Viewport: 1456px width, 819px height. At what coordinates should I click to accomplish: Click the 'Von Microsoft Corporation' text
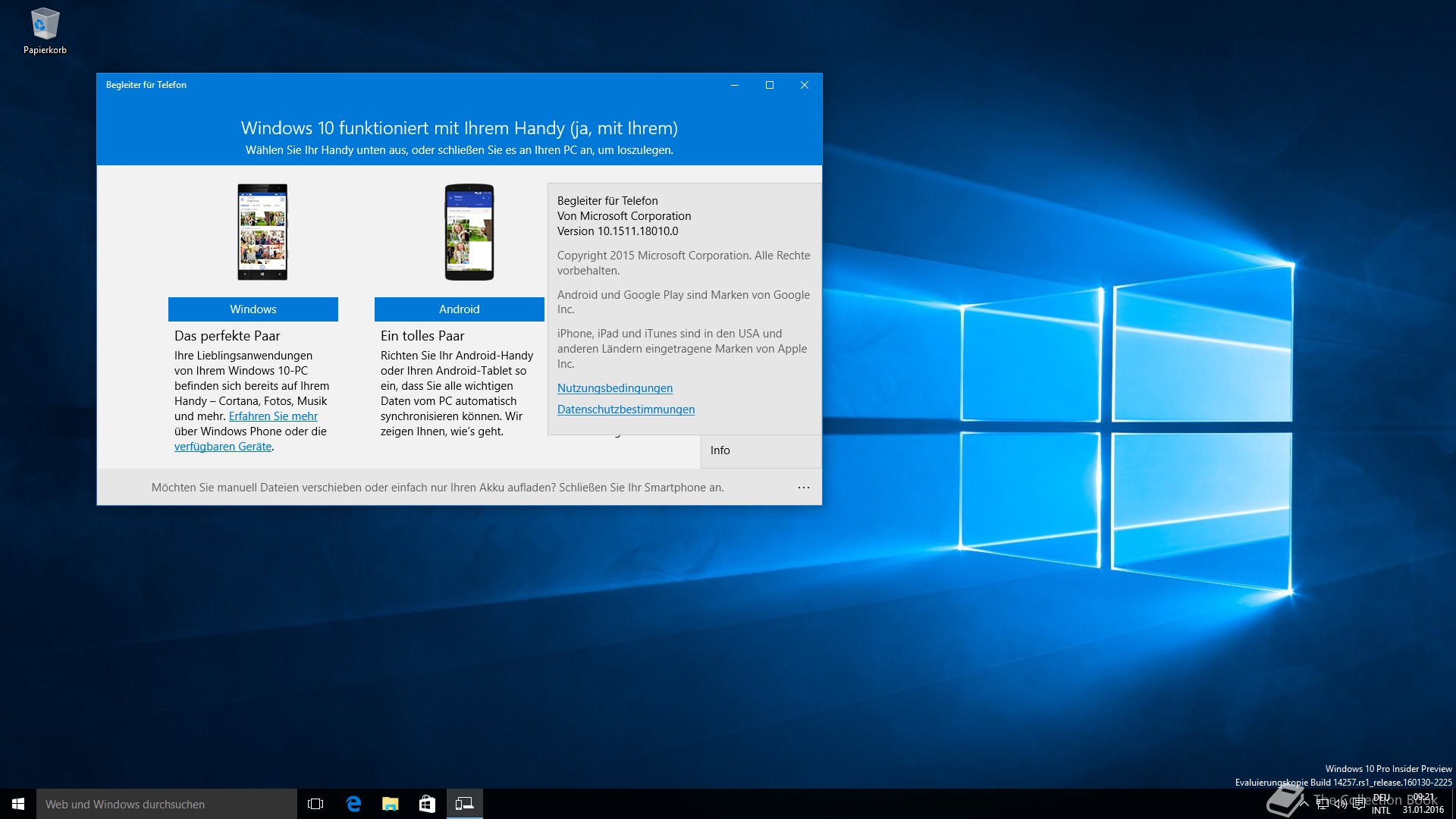pyautogui.click(x=624, y=216)
